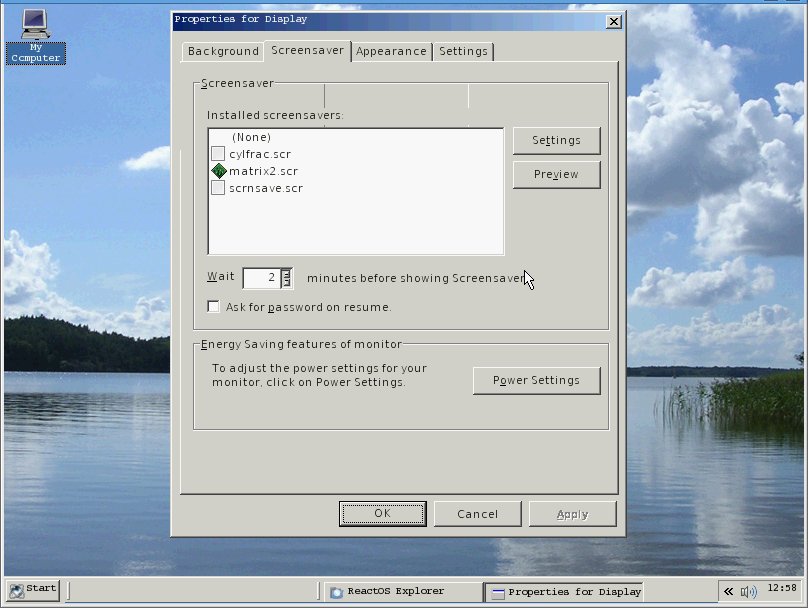Click the volume speaker icon in the tray
This screenshot has height=608, width=808.
pyautogui.click(x=748, y=592)
